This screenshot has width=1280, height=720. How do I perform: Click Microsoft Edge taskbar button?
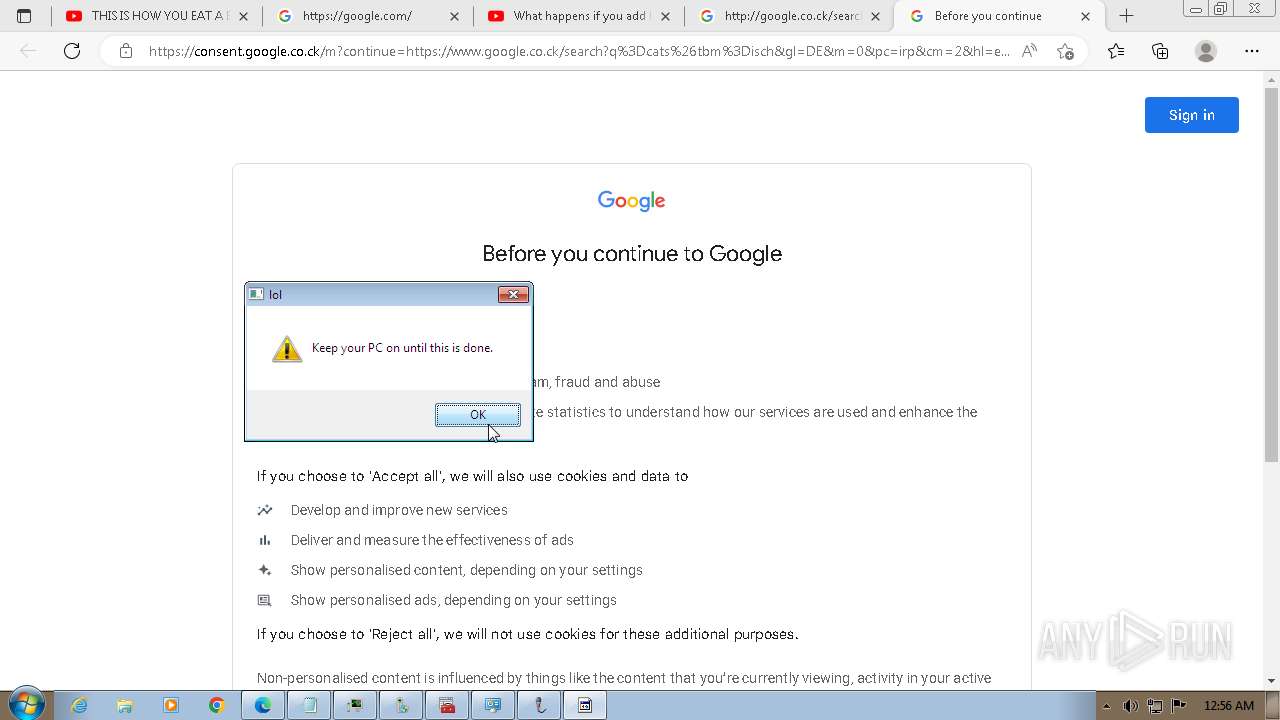click(263, 705)
